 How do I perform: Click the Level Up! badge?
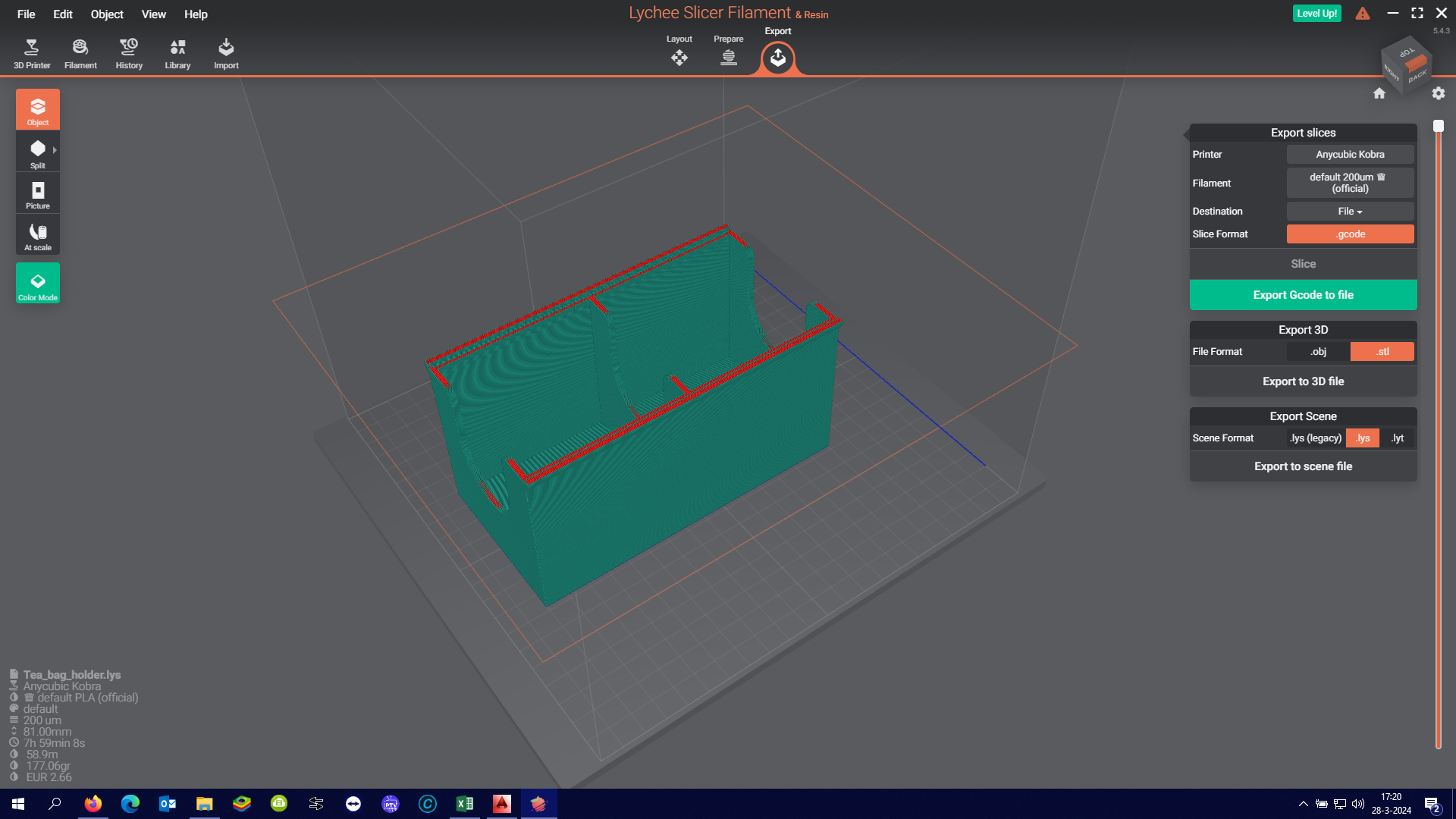pyautogui.click(x=1317, y=14)
